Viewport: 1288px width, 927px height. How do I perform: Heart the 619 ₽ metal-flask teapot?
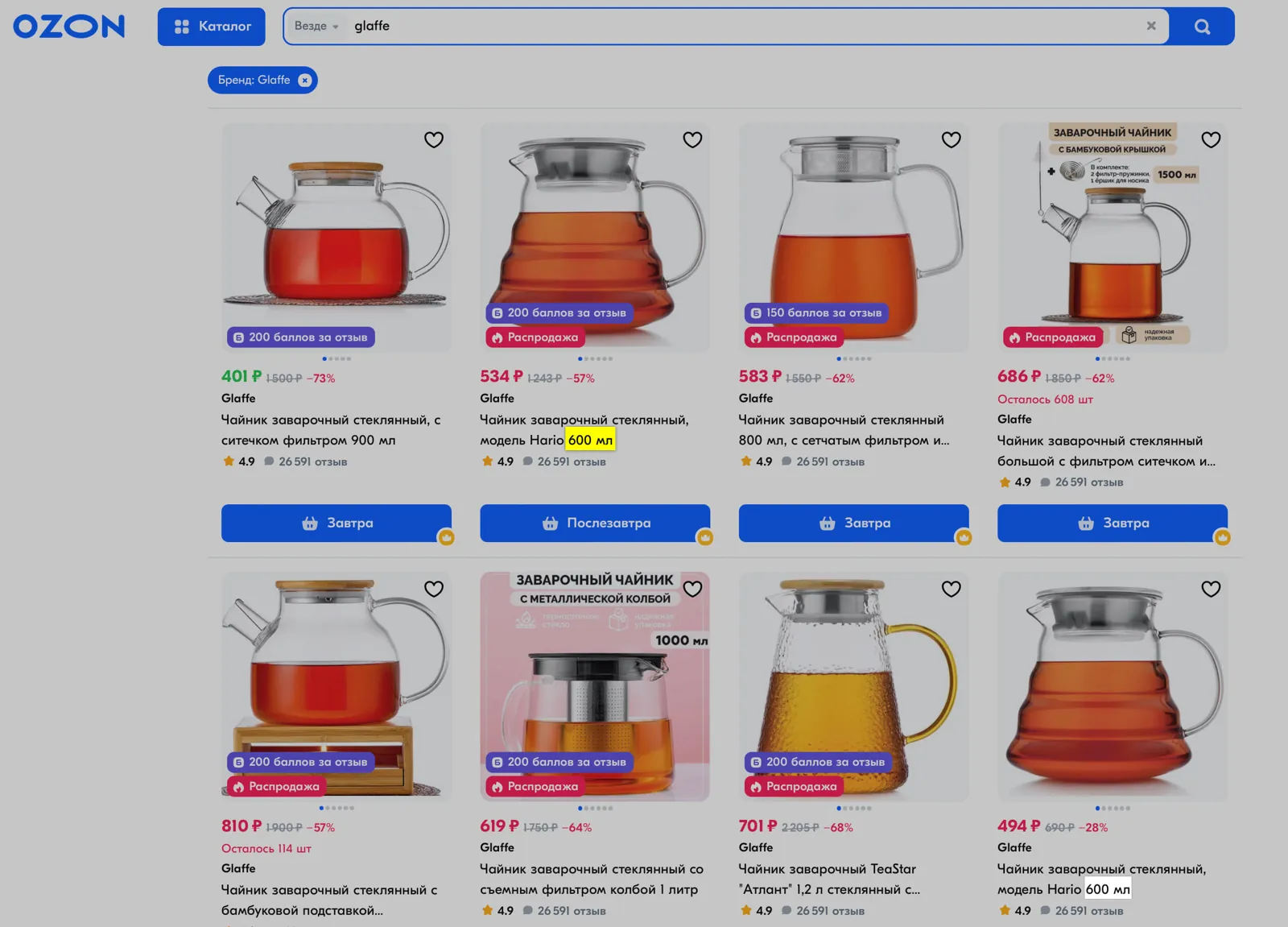(x=692, y=589)
